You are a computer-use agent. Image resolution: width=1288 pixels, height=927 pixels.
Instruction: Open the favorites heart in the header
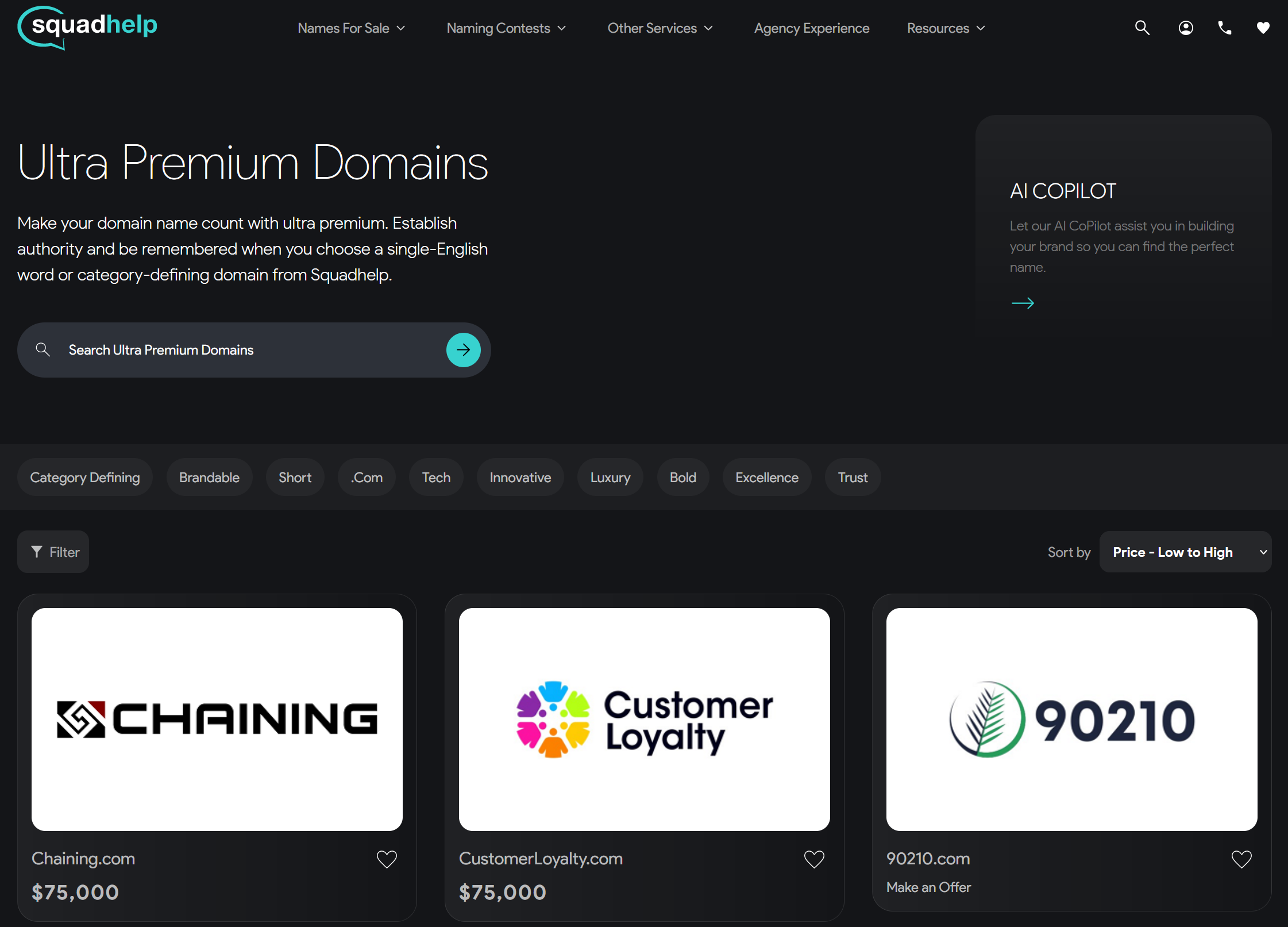(x=1263, y=28)
